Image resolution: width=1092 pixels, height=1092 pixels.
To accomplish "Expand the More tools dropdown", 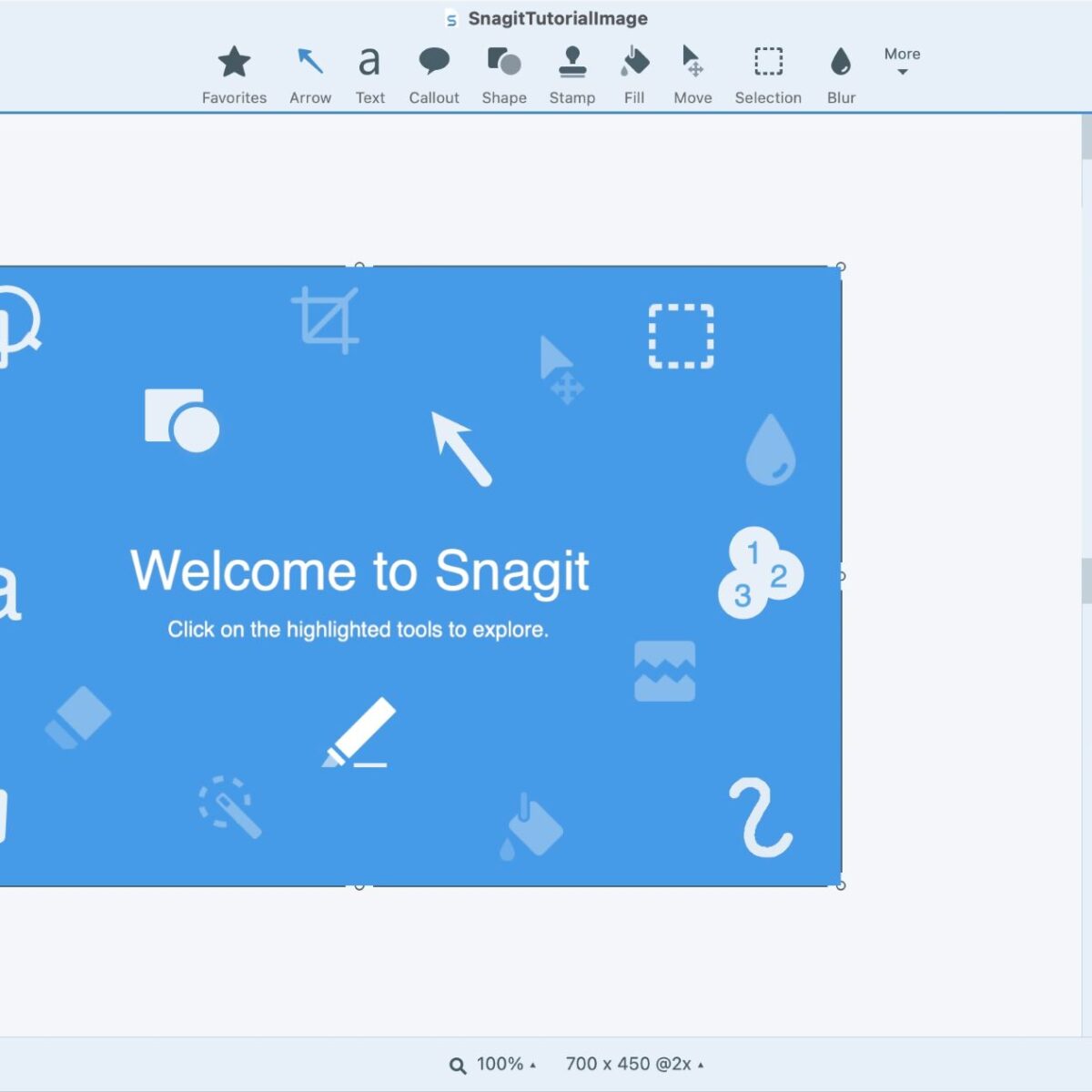I will click(902, 61).
